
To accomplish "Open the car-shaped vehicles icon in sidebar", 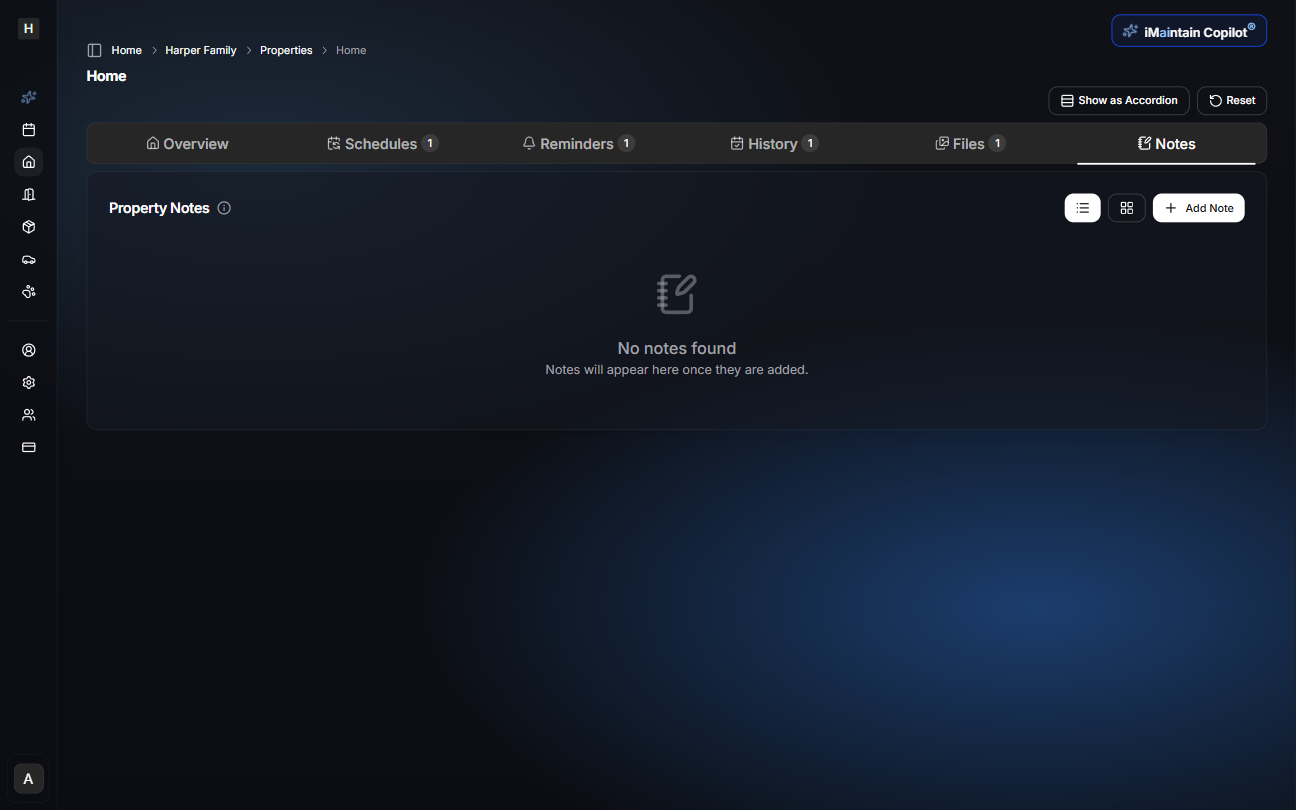I will click(29, 260).
